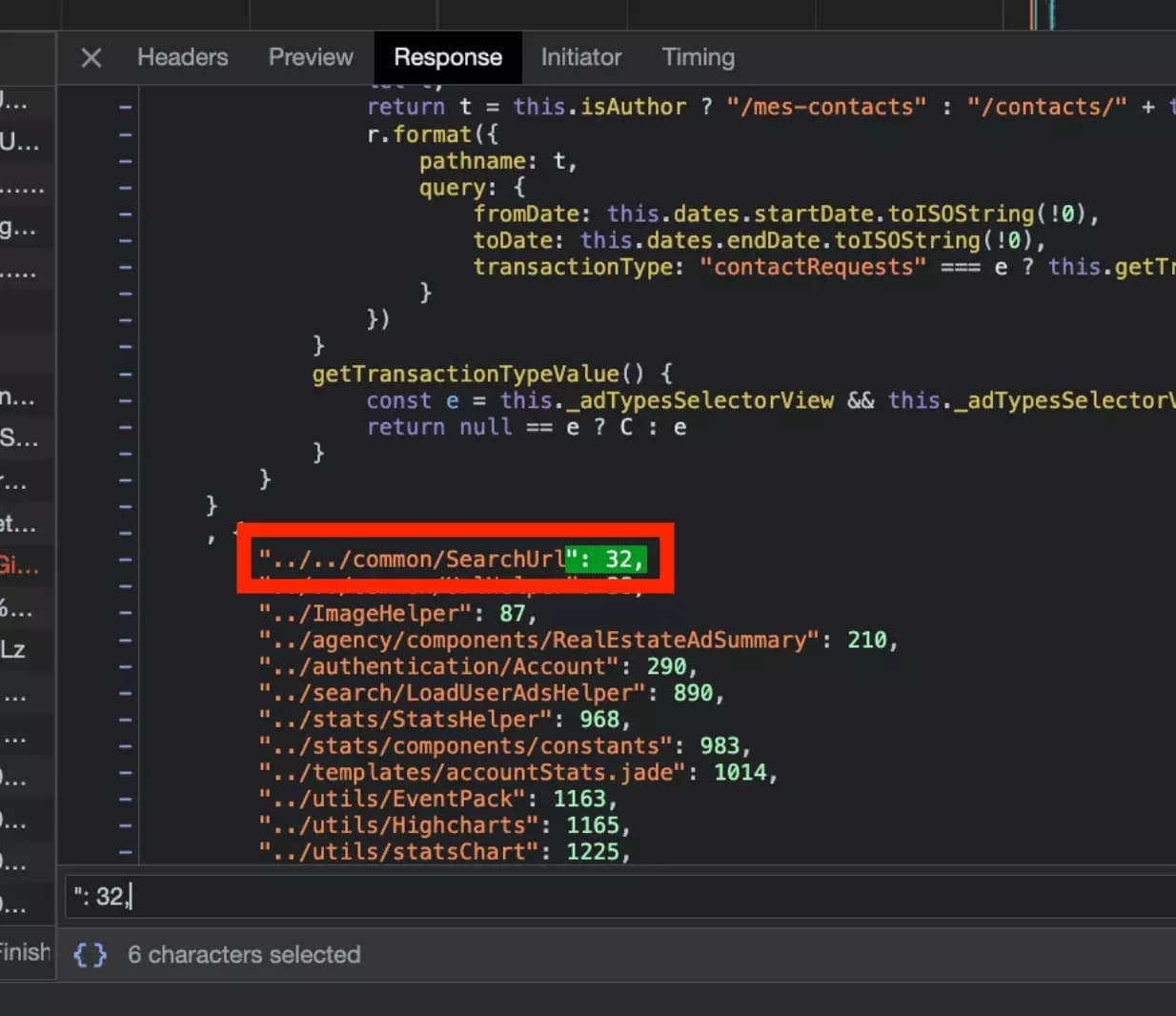Collapse the toDate line fold marker
Viewport: 1176px width, 1016px height.
pyautogui.click(x=124, y=240)
